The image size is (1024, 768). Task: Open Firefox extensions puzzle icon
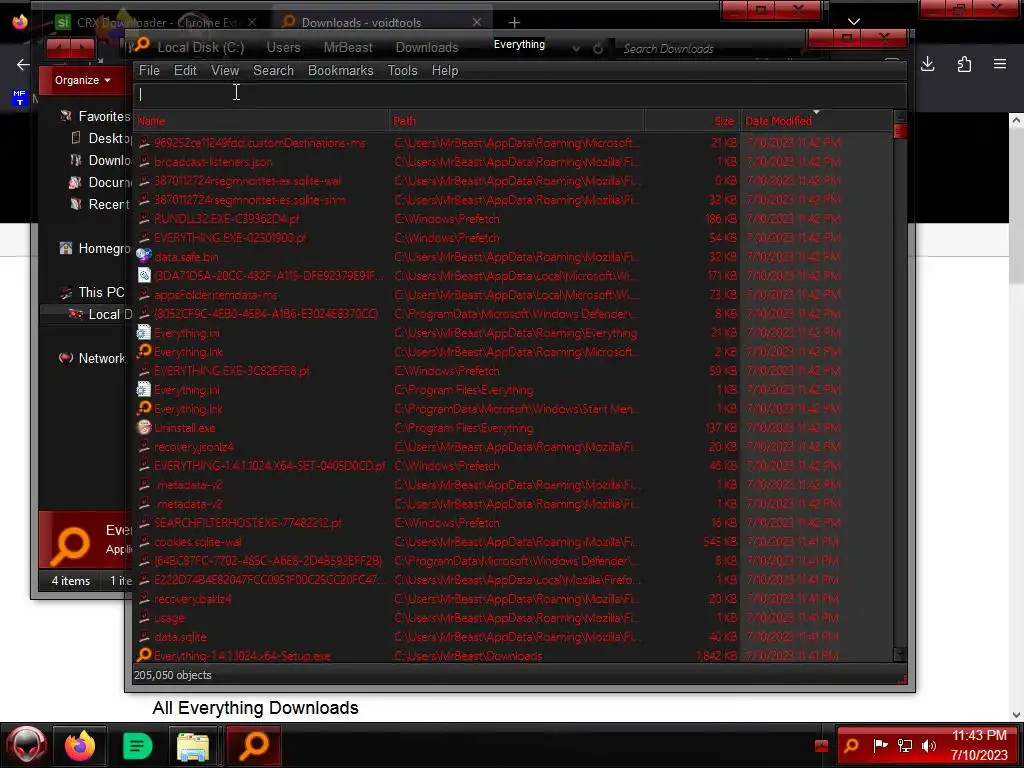pos(964,64)
